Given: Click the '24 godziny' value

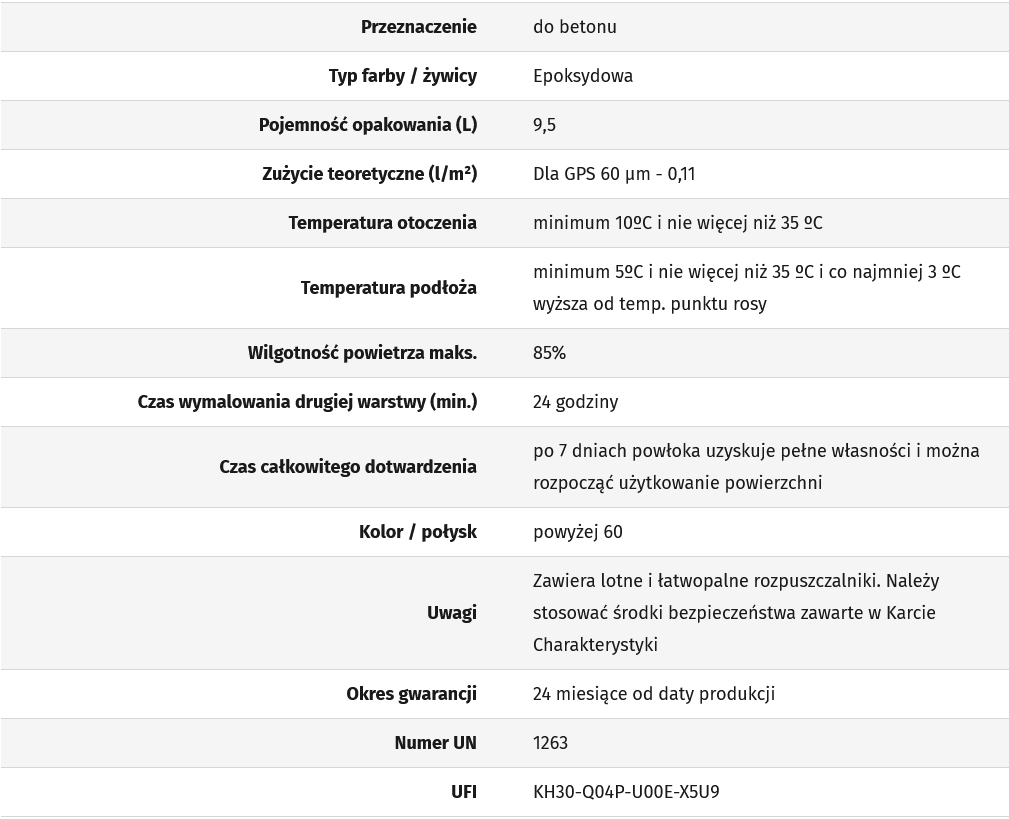Looking at the screenshot, I should tap(575, 402).
